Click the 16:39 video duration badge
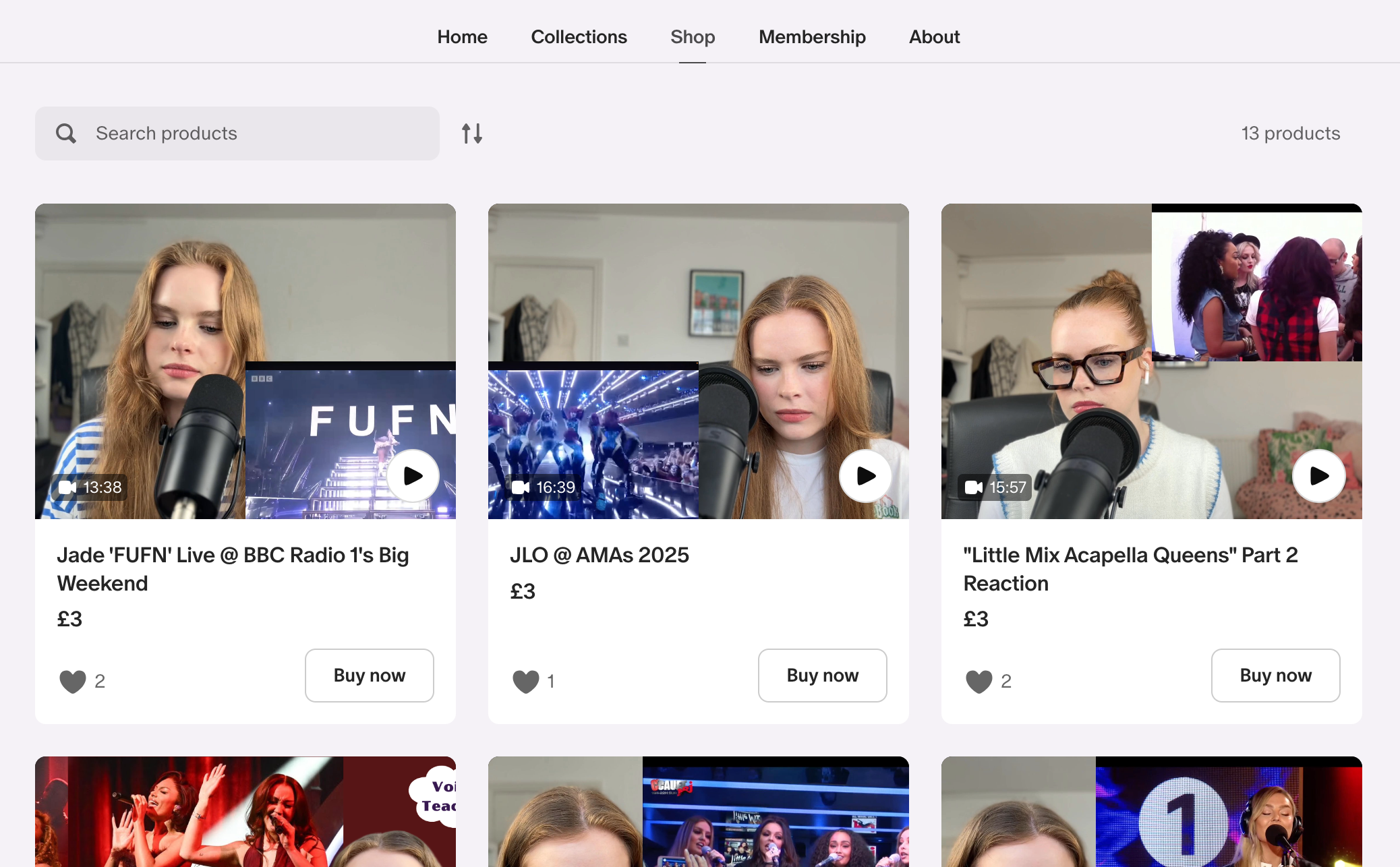Screen dimensions: 1400x867 tap(544, 487)
